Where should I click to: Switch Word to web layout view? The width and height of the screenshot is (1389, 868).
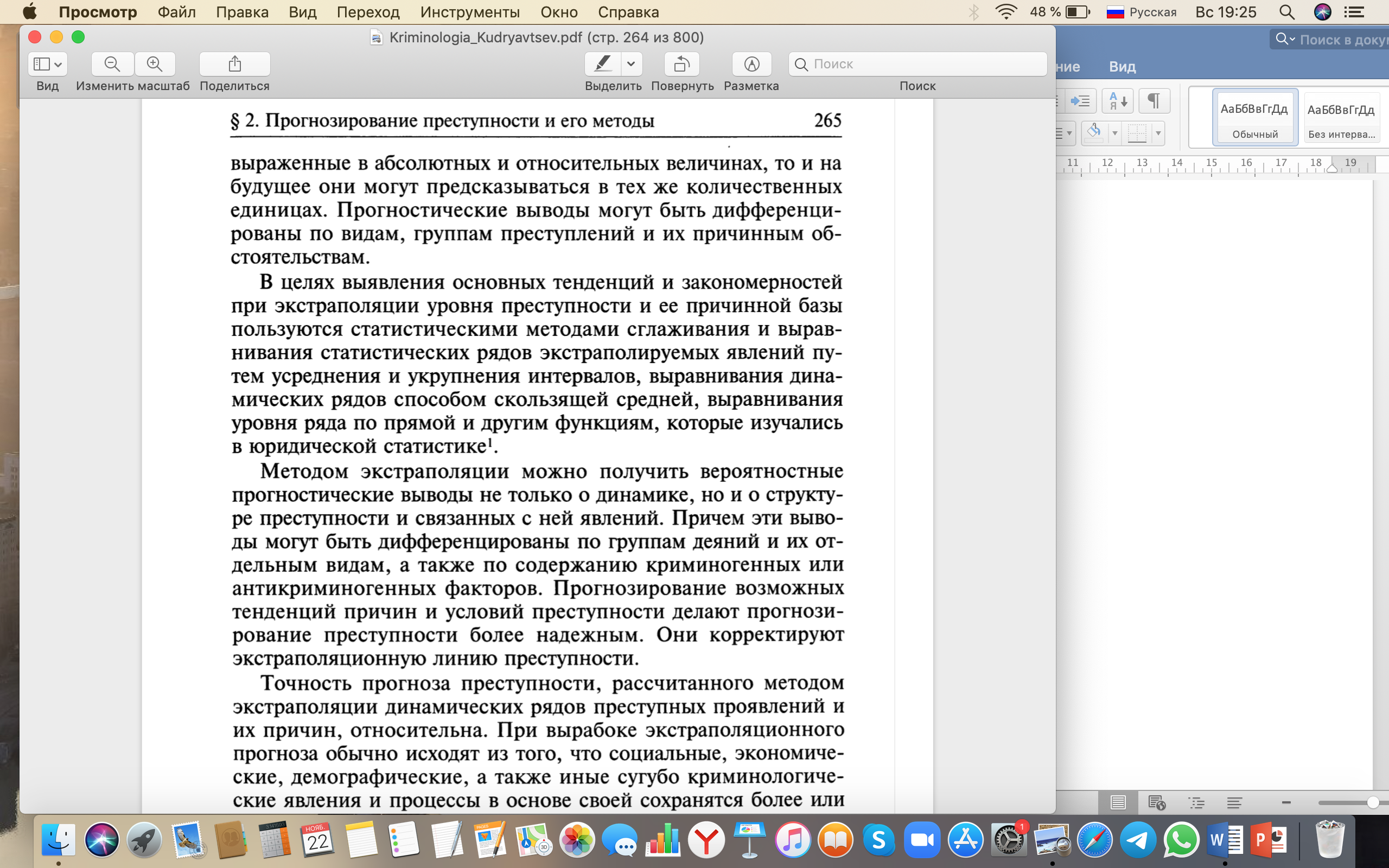click(x=1157, y=802)
